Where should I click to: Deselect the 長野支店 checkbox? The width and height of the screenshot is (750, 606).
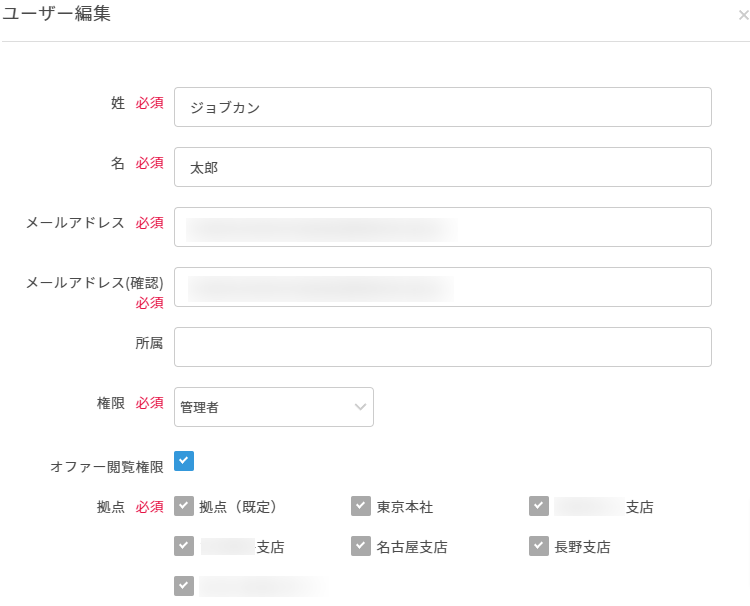pyautogui.click(x=539, y=546)
